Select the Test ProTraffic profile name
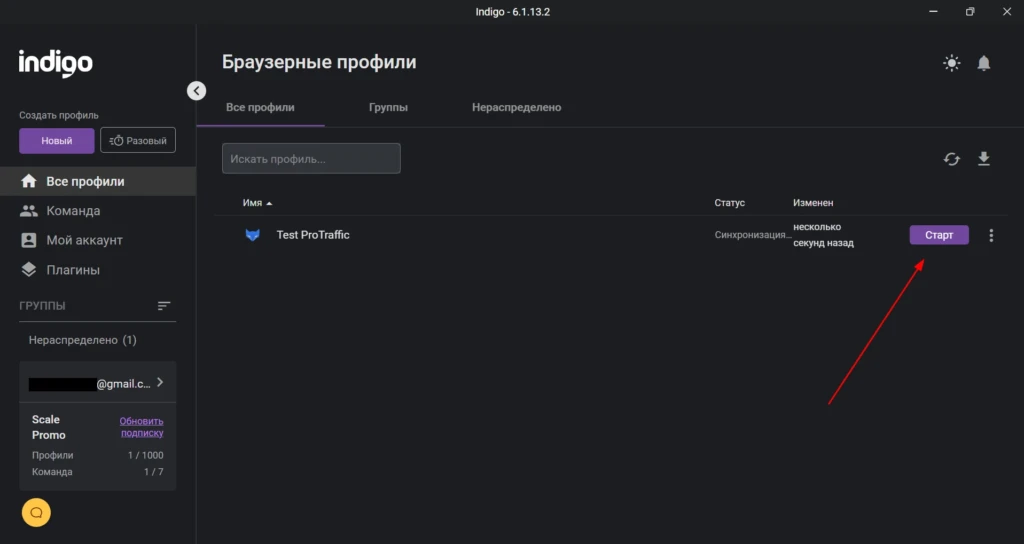Image resolution: width=1024 pixels, height=544 pixels. (313, 235)
